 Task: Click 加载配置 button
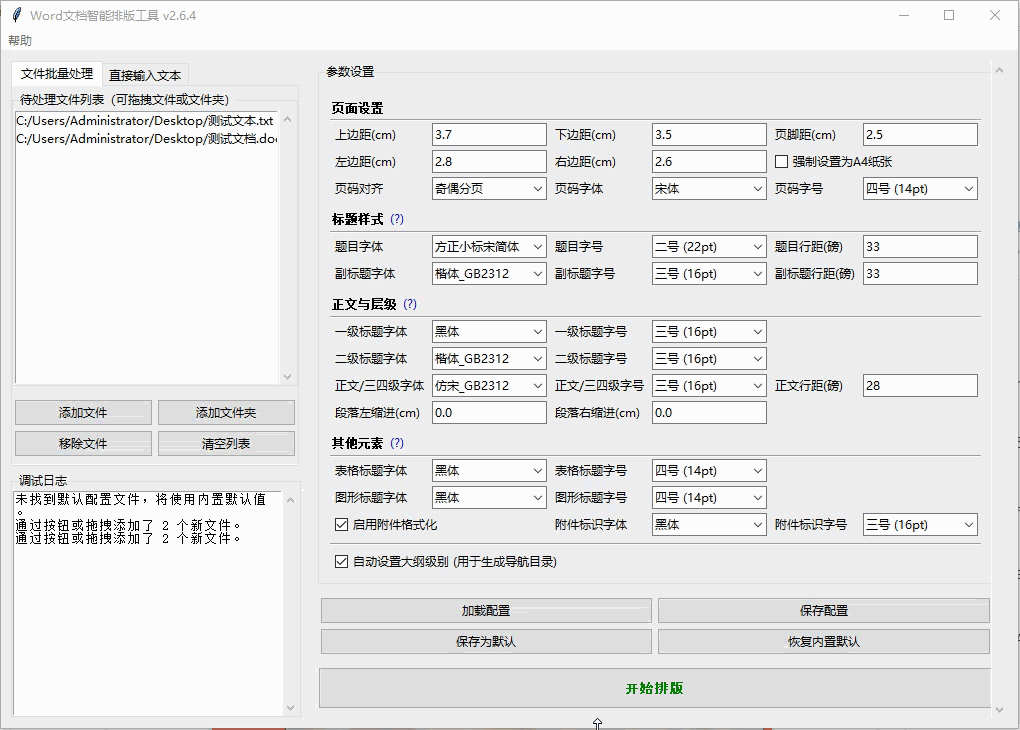[x=486, y=611]
